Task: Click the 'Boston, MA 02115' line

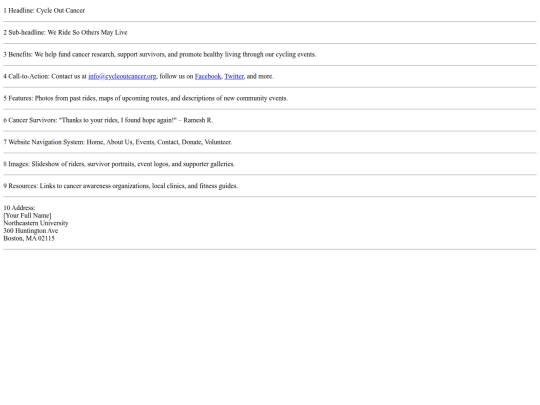Action: click(29, 238)
